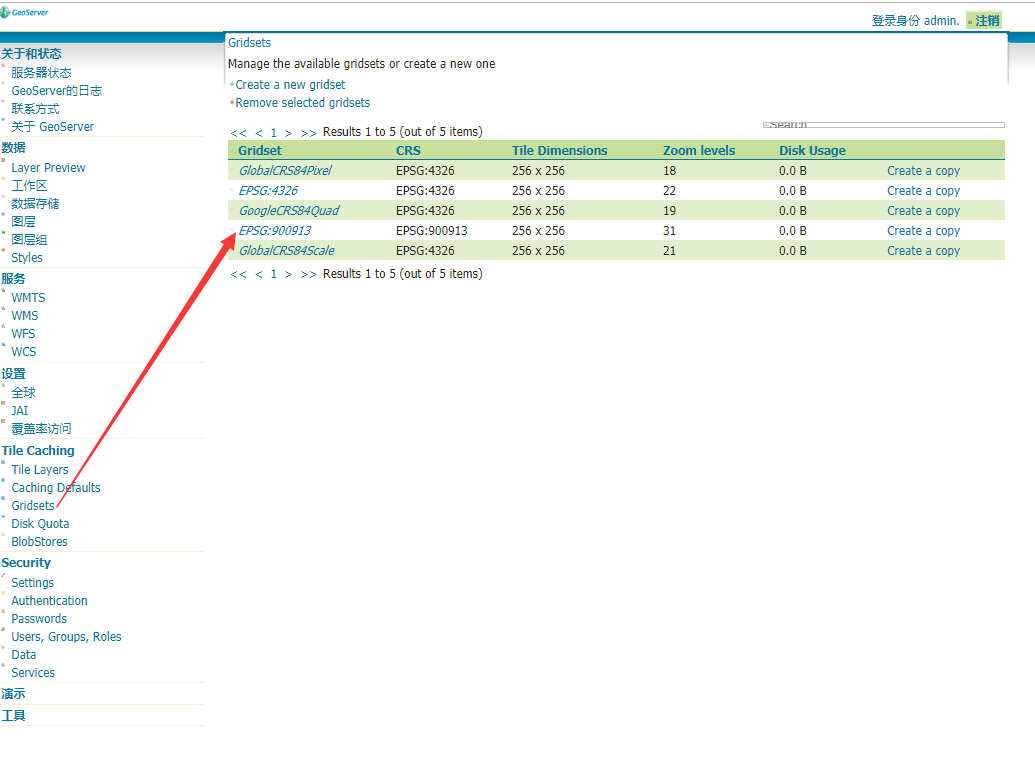The height and width of the screenshot is (757, 1035).
Task: Click the red remove icon beside Remove selected gridsets
Action: (232, 103)
